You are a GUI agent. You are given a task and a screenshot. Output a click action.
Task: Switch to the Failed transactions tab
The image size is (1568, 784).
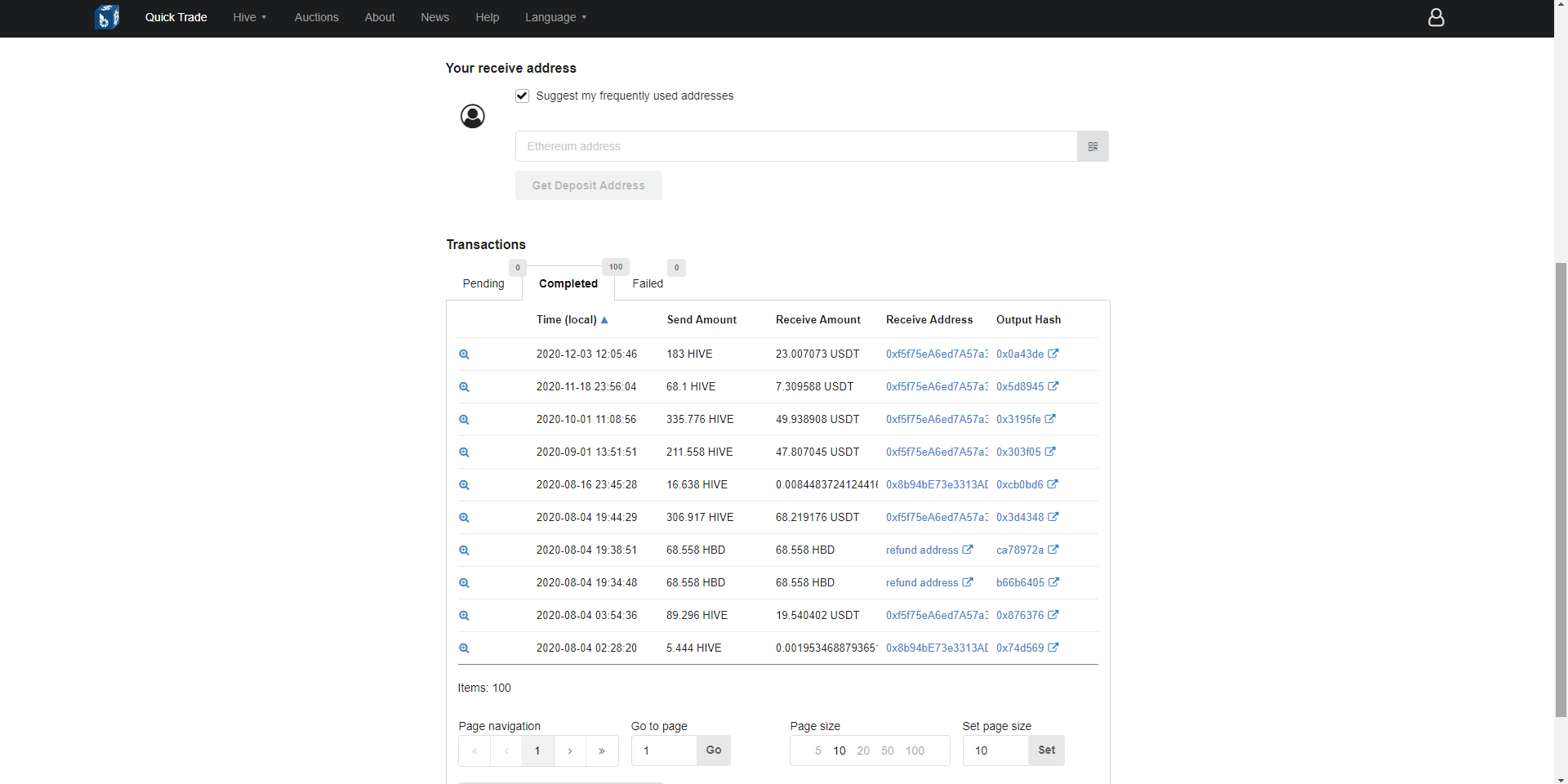[x=648, y=283]
